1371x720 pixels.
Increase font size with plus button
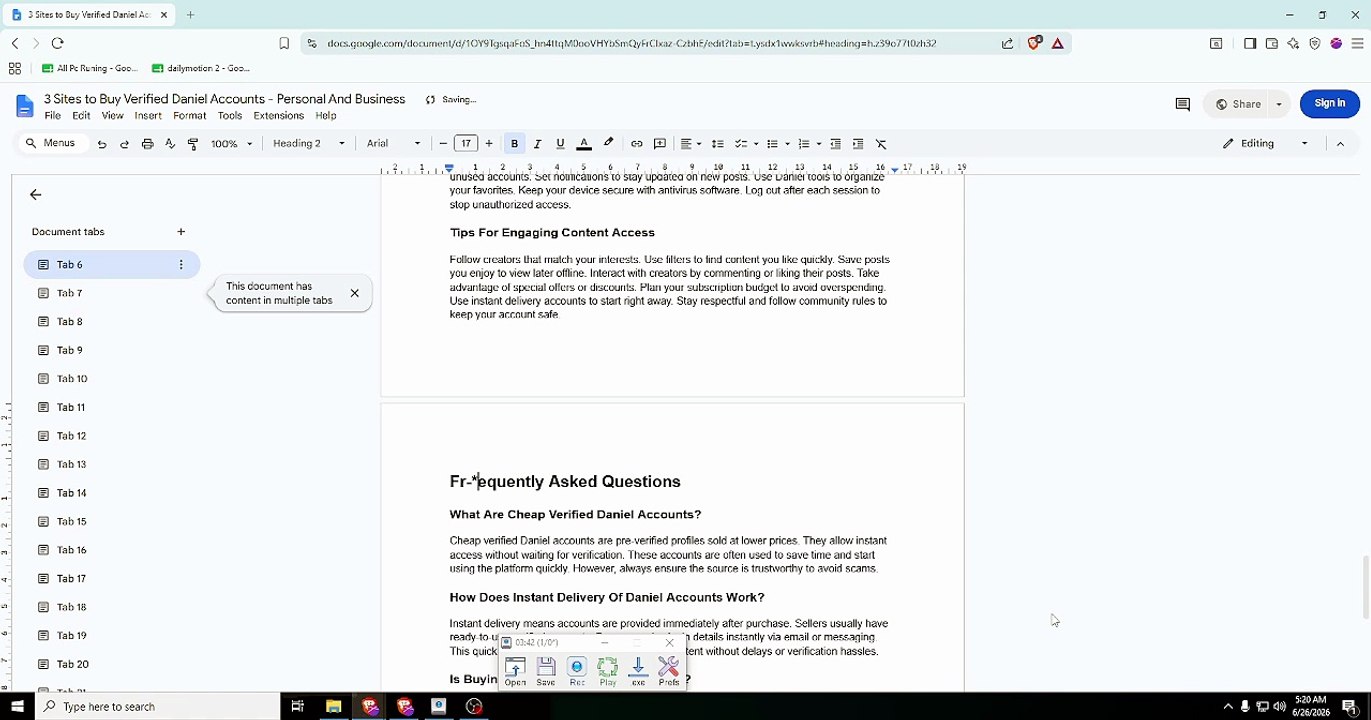pyautogui.click(x=489, y=144)
